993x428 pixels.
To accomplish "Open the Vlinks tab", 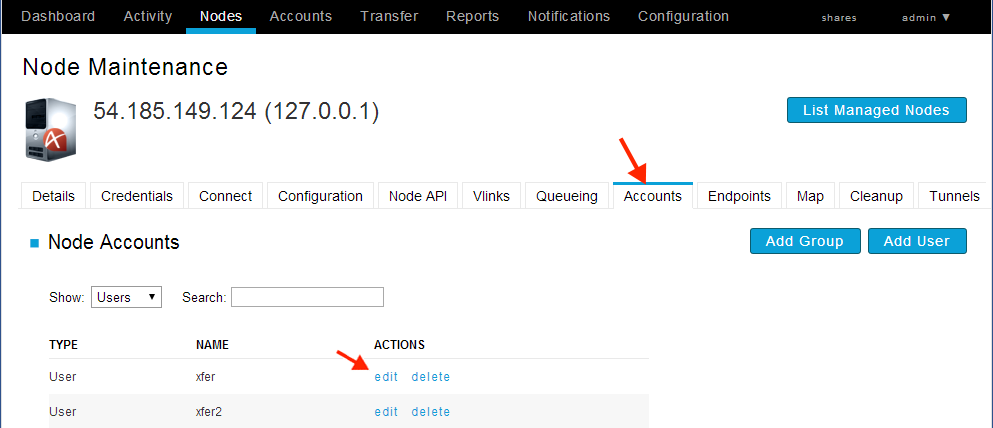I will coord(491,196).
